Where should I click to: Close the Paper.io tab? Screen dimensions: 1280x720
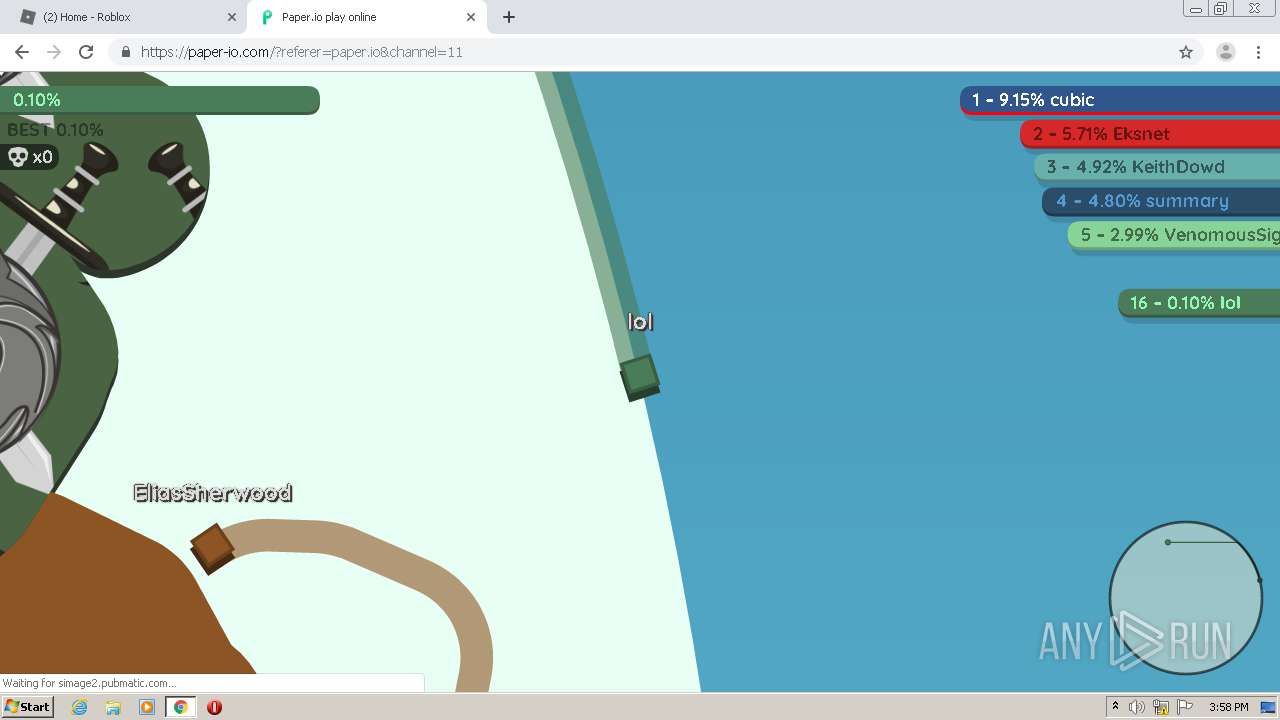[x=471, y=17]
